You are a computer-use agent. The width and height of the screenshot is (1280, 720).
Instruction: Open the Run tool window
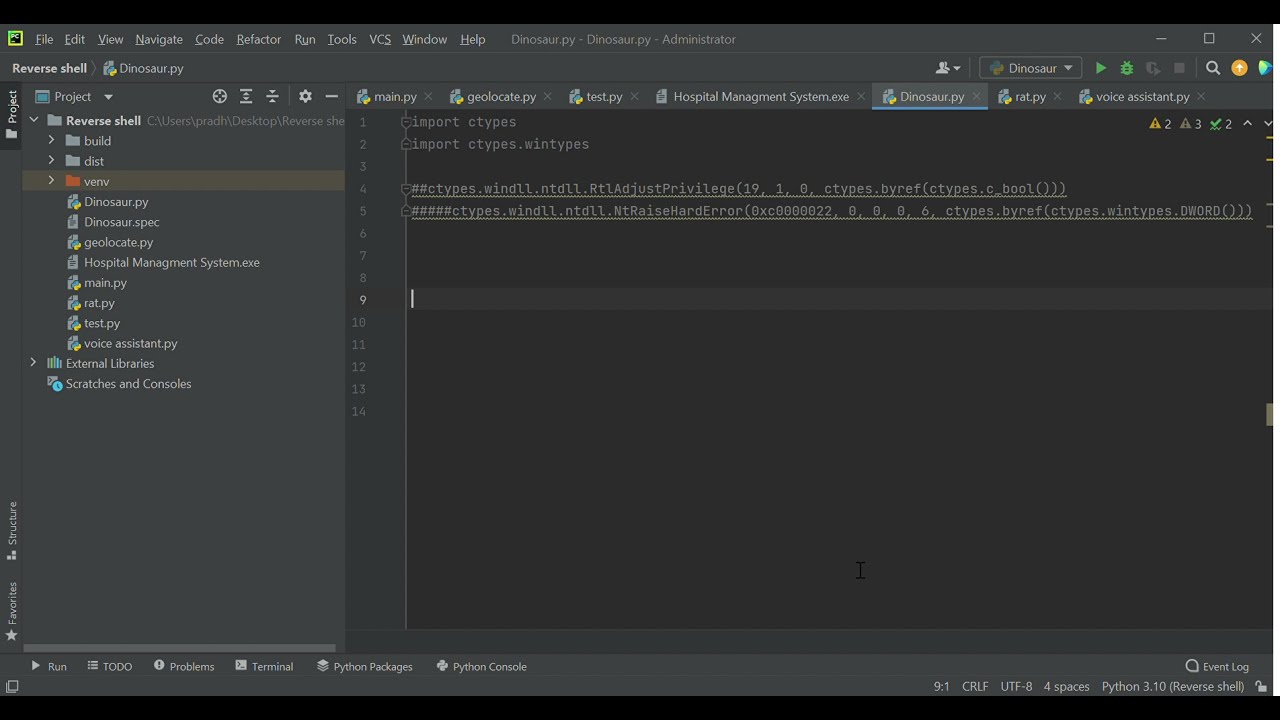coord(49,666)
